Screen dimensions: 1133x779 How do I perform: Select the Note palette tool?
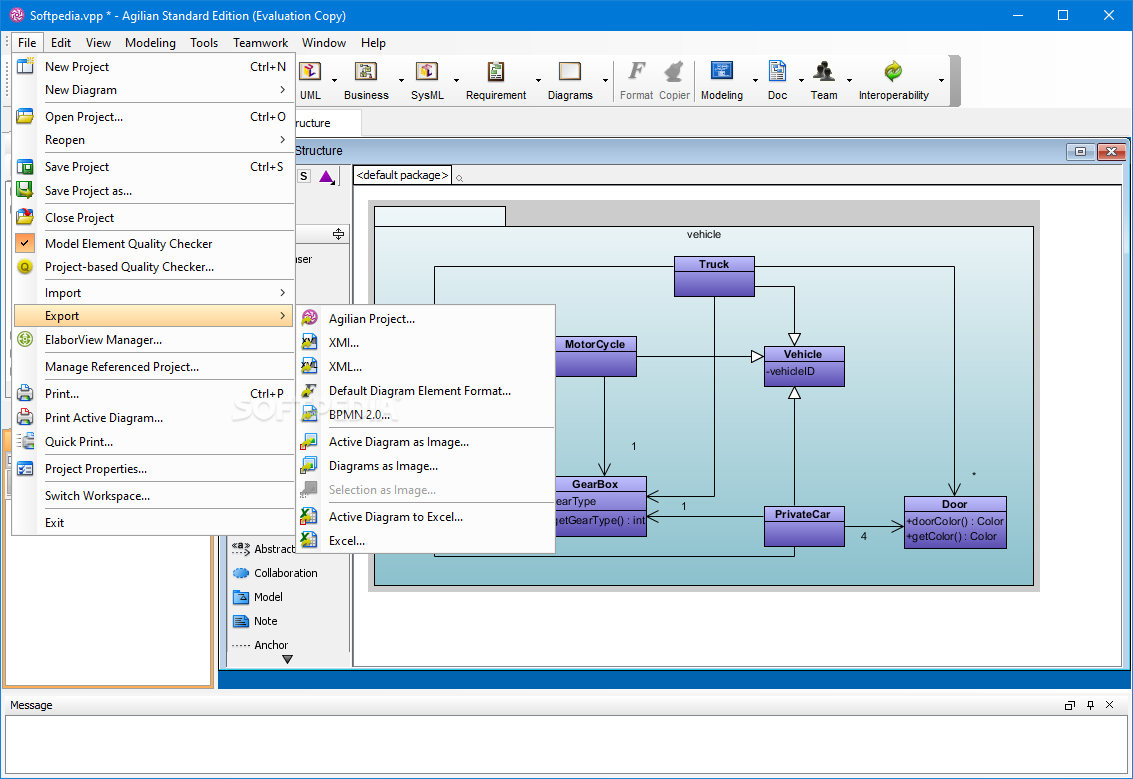point(255,621)
